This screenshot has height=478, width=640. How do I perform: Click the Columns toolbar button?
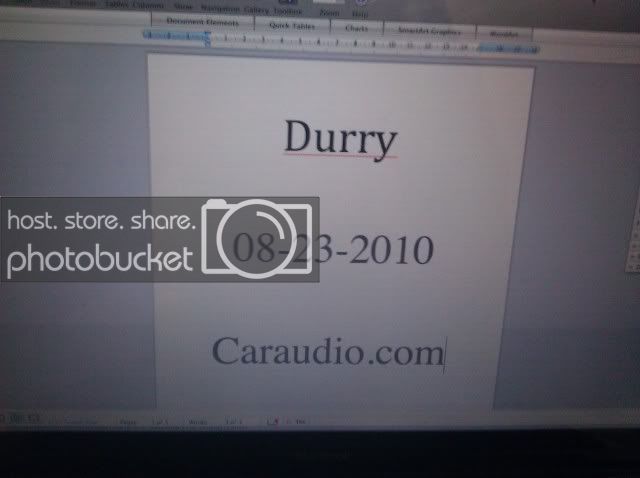coord(148,6)
